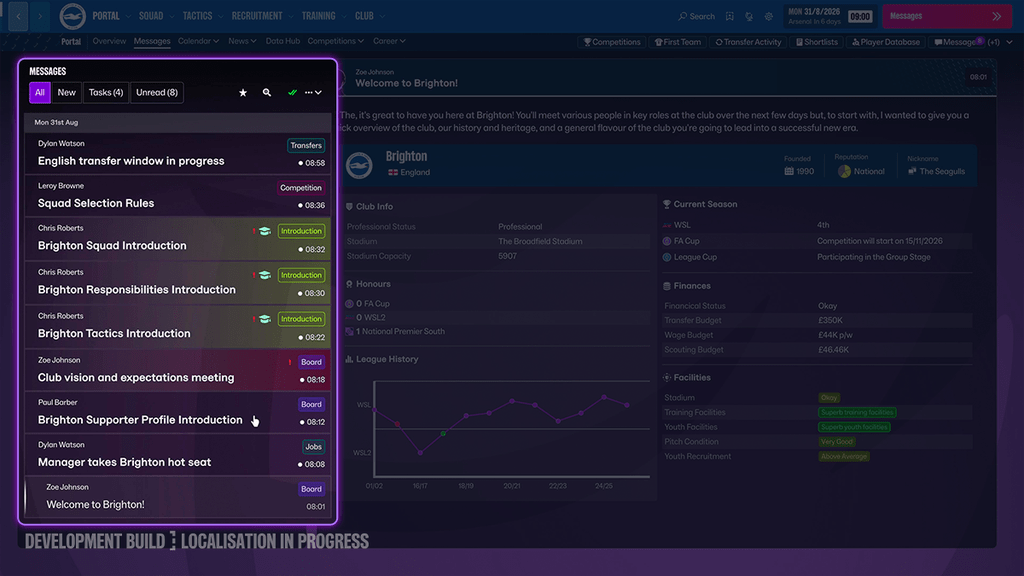Open the Transfer Activity shortcut
This screenshot has height=576, width=1024.
748,42
